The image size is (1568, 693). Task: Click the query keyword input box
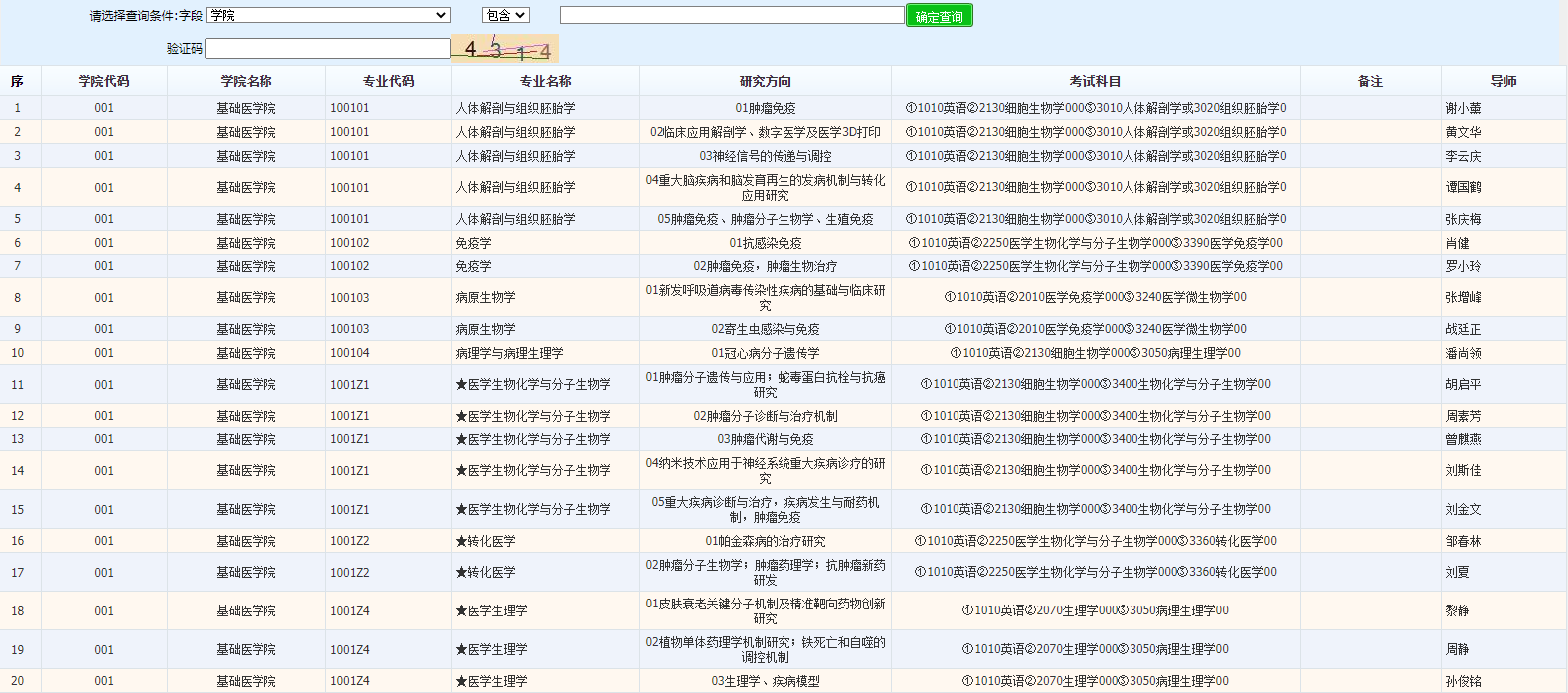(732, 15)
